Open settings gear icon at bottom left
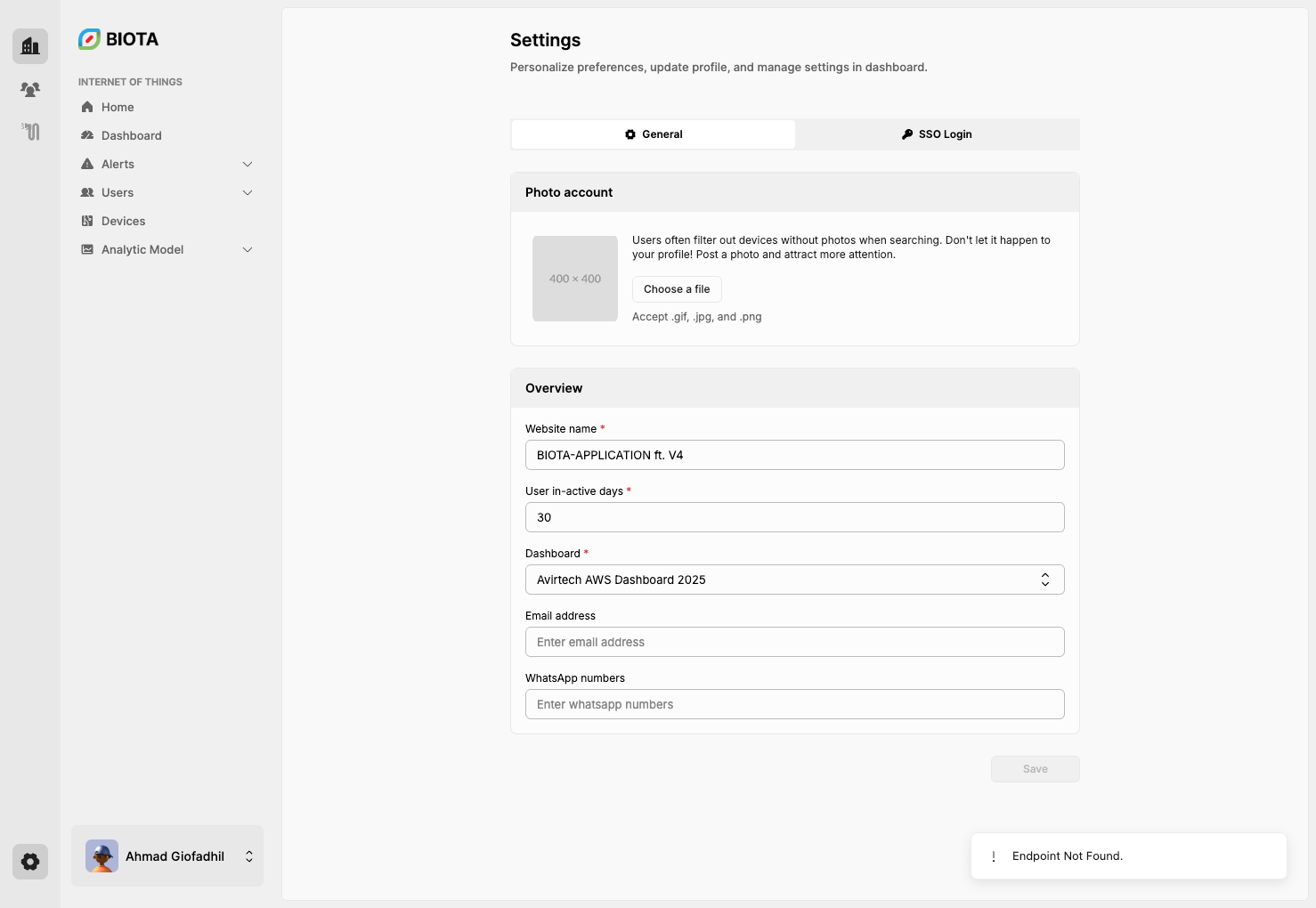Screen dimensions: 1316x908 tap(30, 862)
